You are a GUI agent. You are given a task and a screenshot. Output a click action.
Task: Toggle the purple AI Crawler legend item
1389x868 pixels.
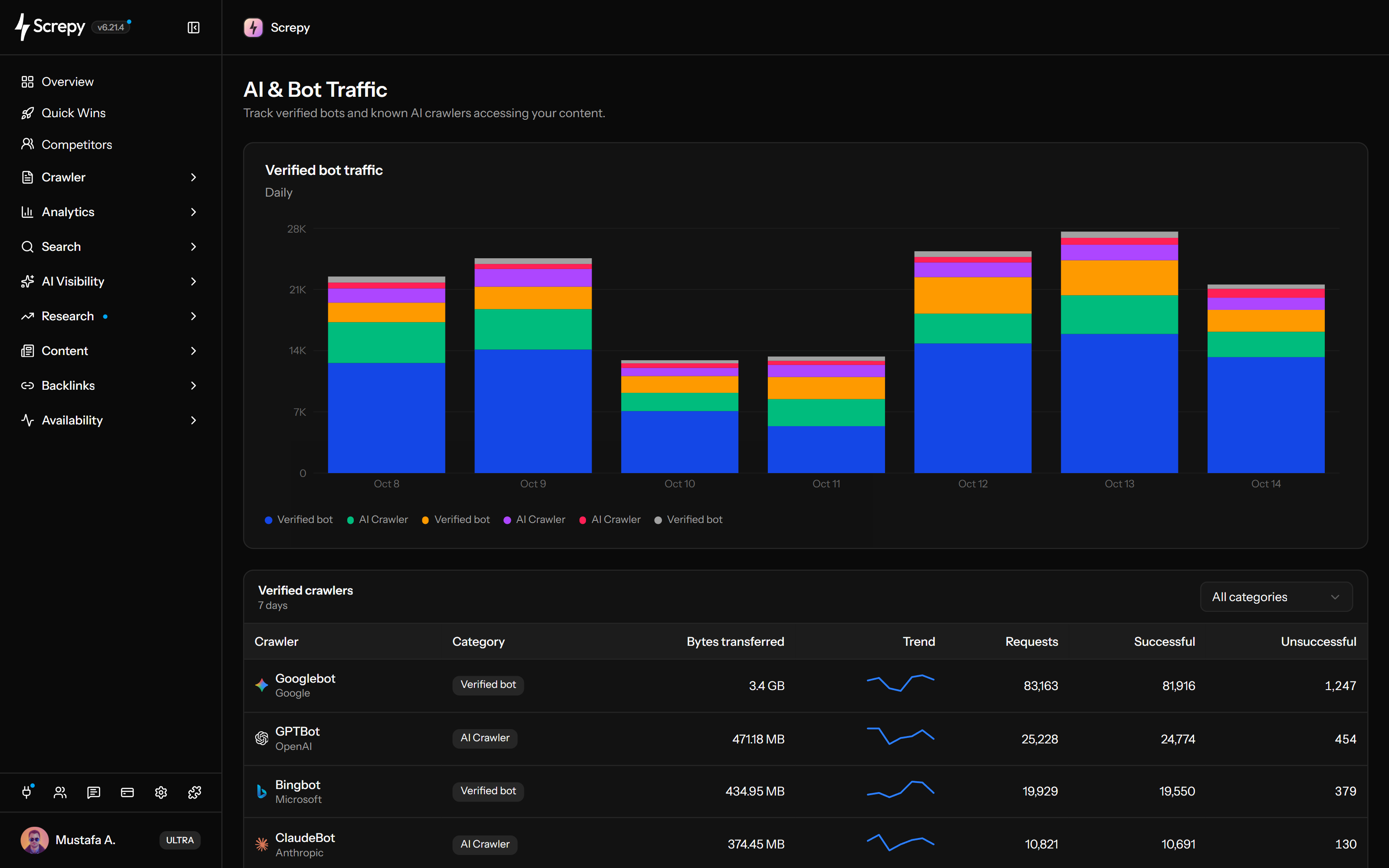pos(534,519)
